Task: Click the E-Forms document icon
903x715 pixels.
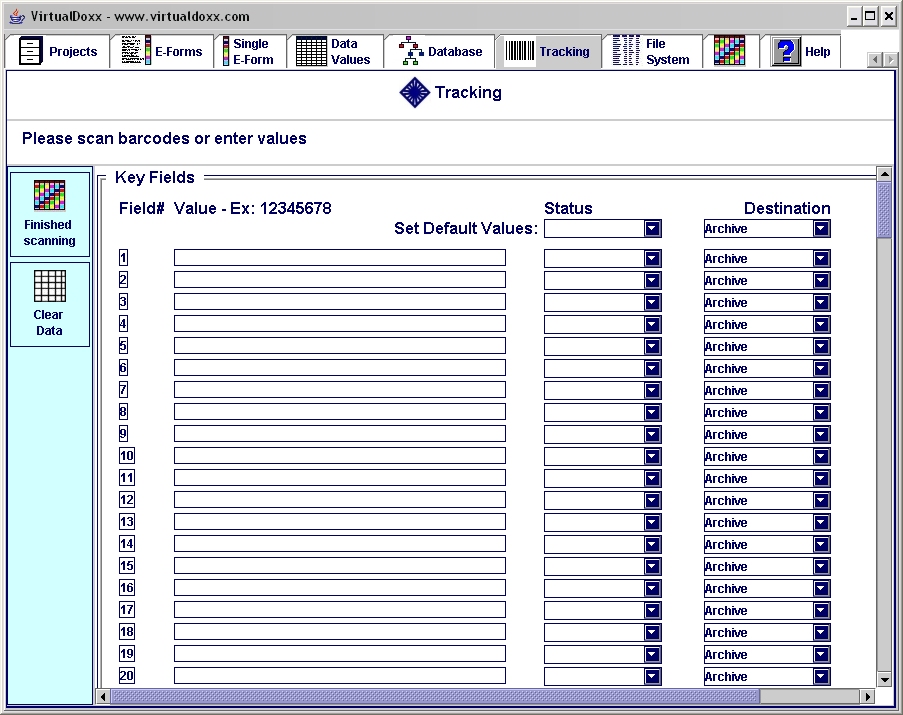Action: [x=136, y=50]
